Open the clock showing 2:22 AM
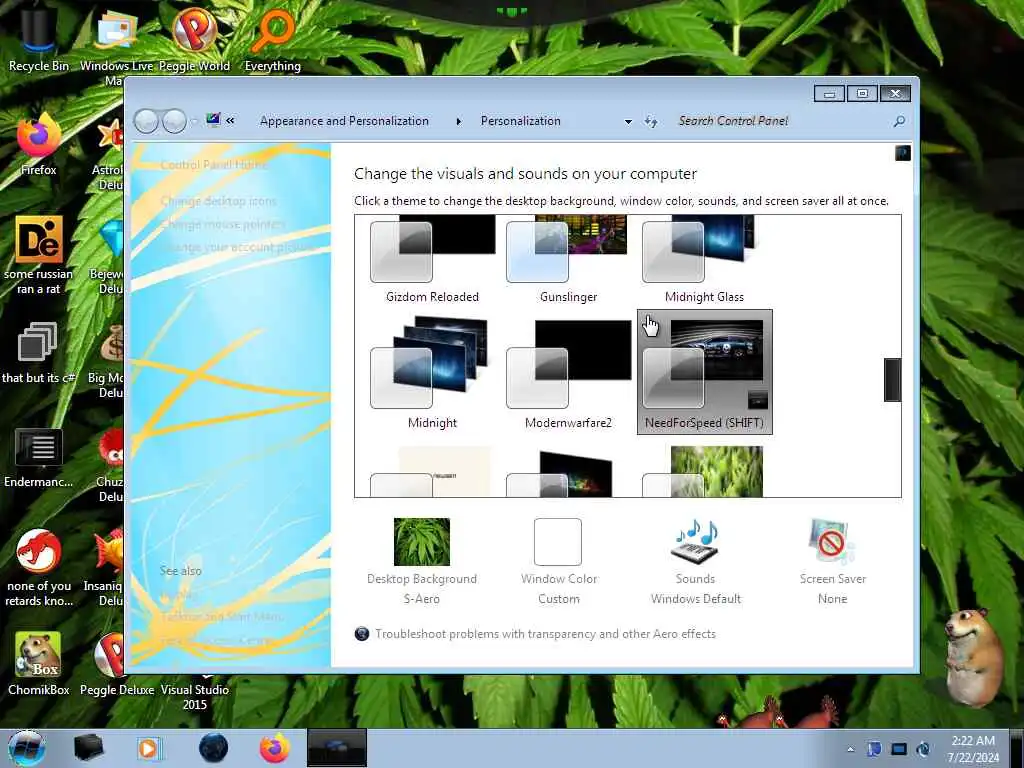This screenshot has height=768, width=1024. pyautogui.click(x=973, y=748)
